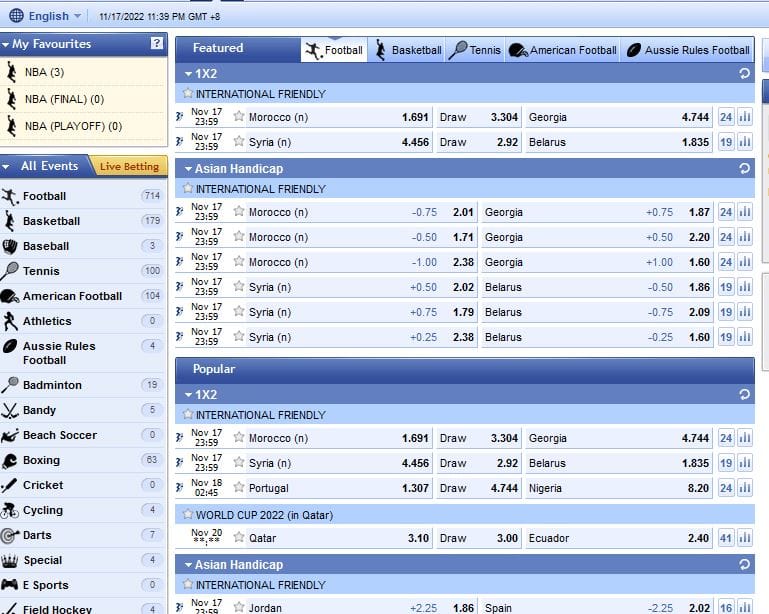Screen dimensions: 769x614
Task: Refresh Featured Asian Handicap odds
Action: click(x=744, y=169)
